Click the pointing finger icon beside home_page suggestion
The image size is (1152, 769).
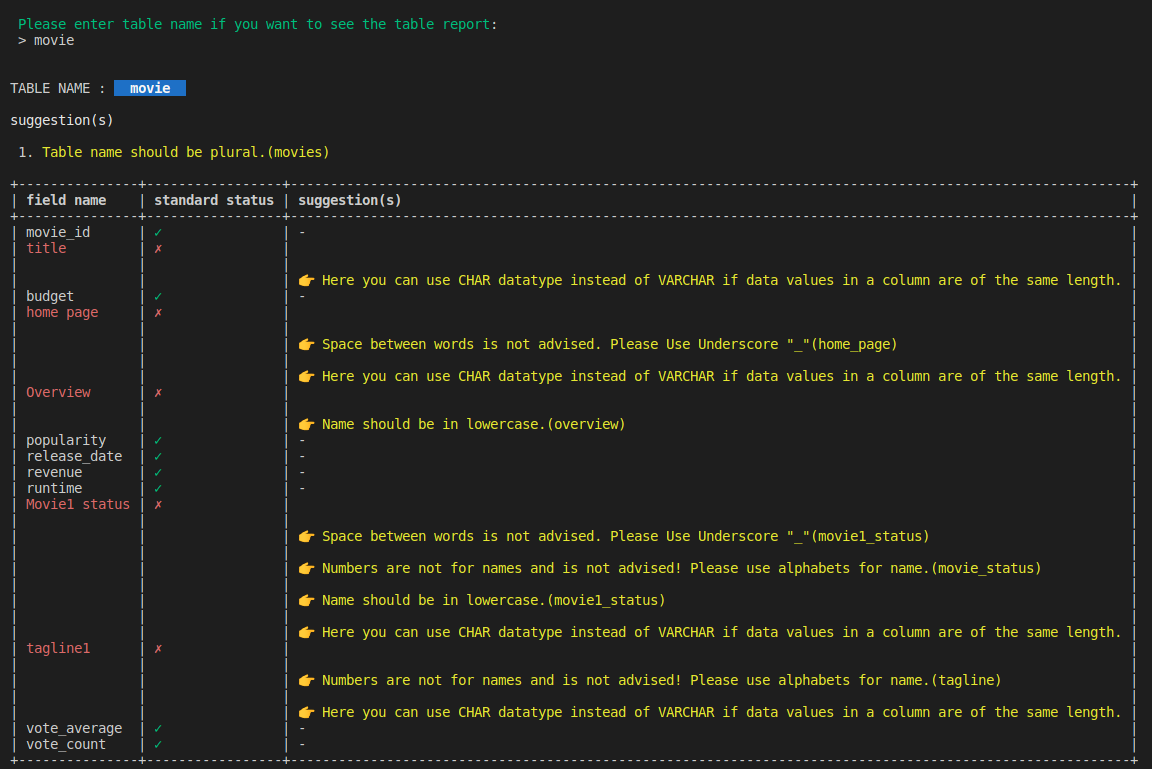306,343
